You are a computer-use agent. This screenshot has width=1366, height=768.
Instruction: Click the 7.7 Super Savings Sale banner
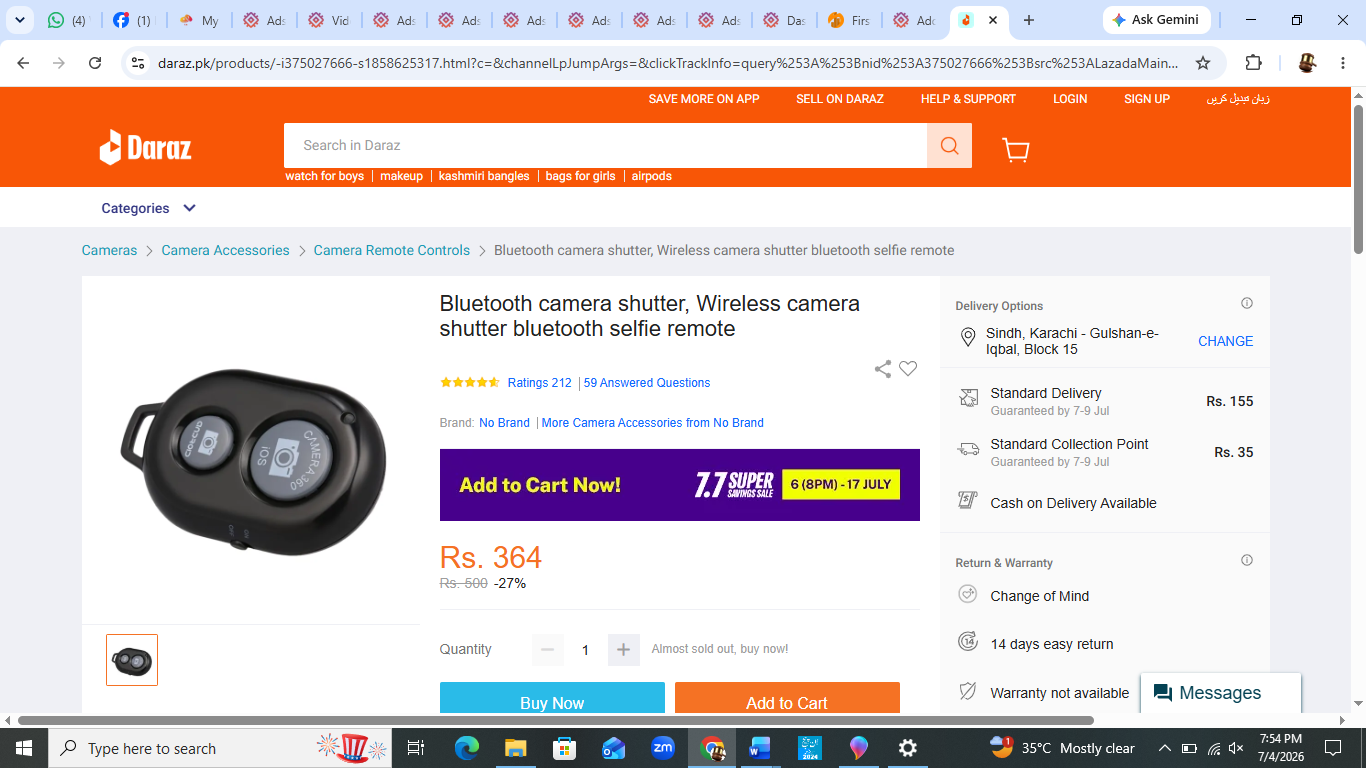[680, 485]
